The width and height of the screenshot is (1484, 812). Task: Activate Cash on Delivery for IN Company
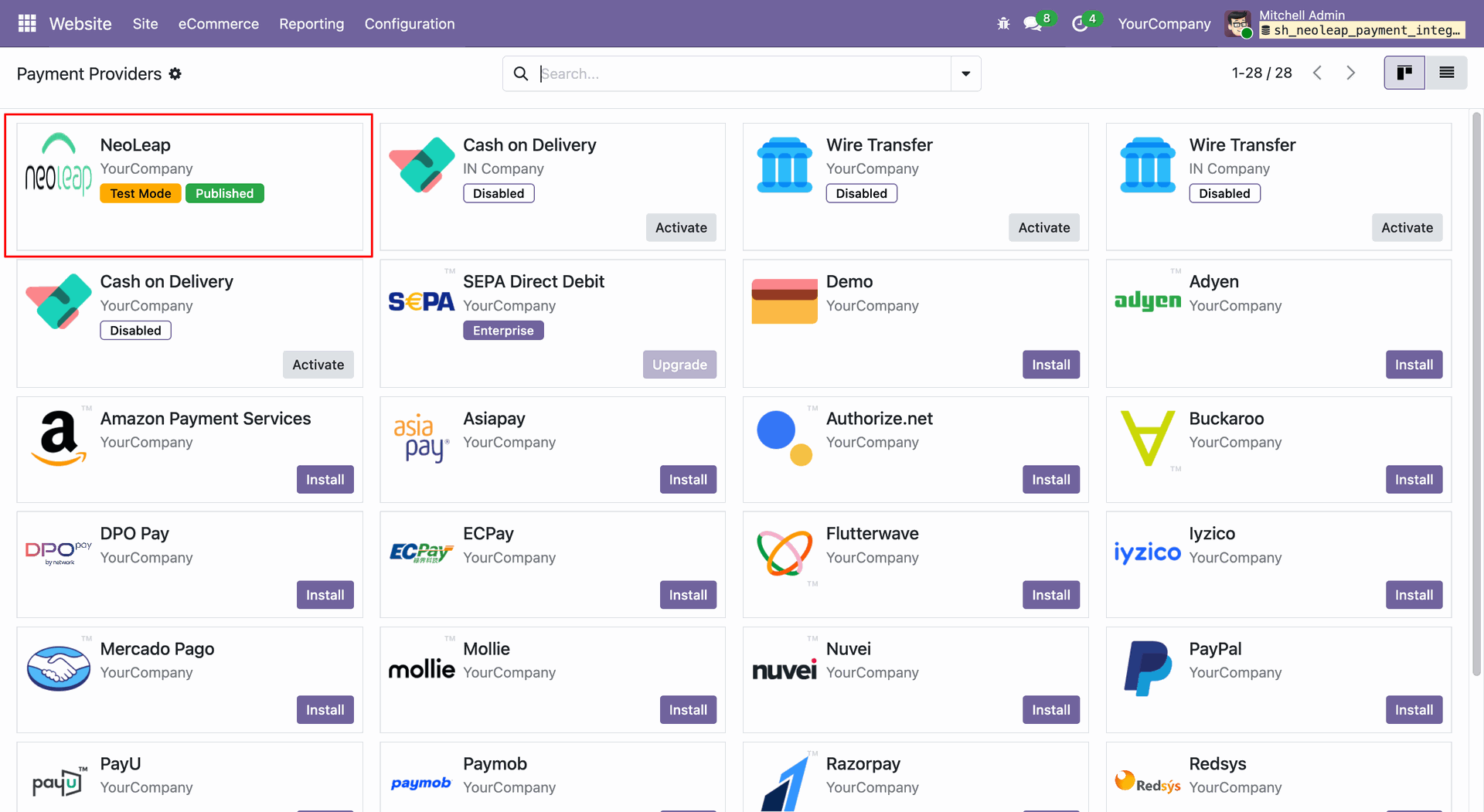click(x=681, y=227)
